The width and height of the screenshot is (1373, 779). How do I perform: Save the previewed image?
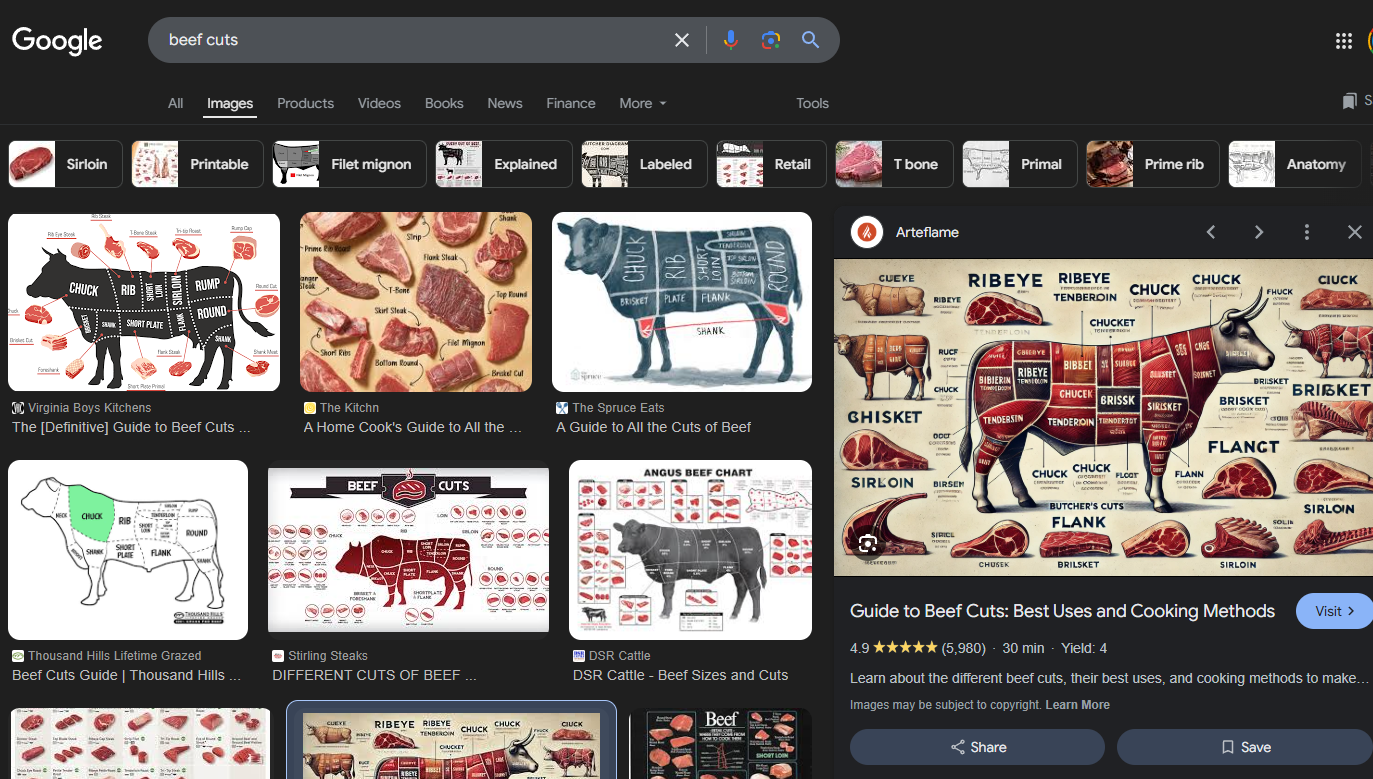pyautogui.click(x=1245, y=747)
